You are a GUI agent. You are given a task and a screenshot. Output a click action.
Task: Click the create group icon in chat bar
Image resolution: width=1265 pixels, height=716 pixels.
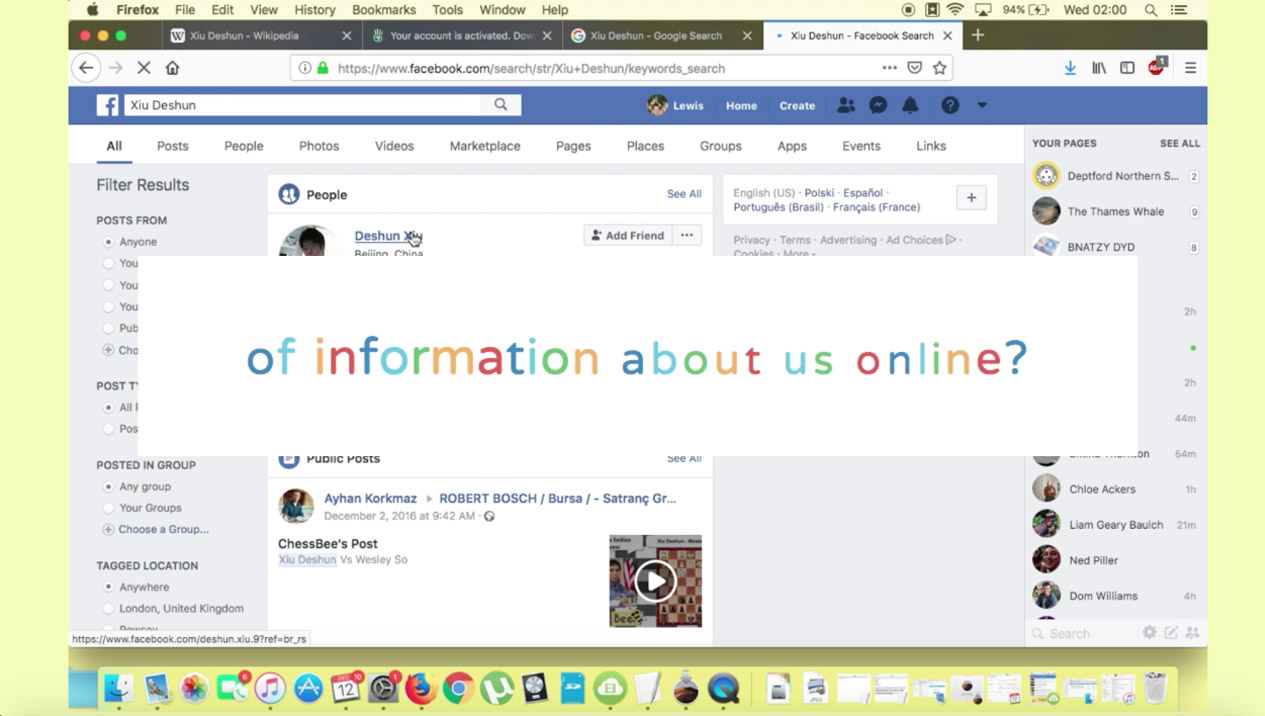coord(1192,633)
